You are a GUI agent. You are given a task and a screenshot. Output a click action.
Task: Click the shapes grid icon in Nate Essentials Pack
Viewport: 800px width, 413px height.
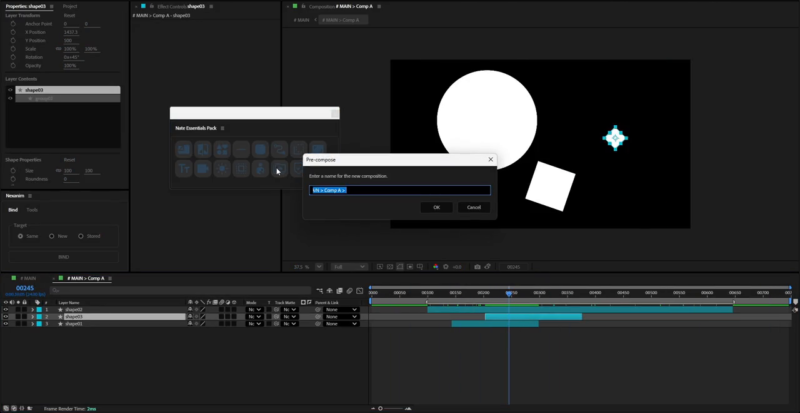(x=222, y=149)
